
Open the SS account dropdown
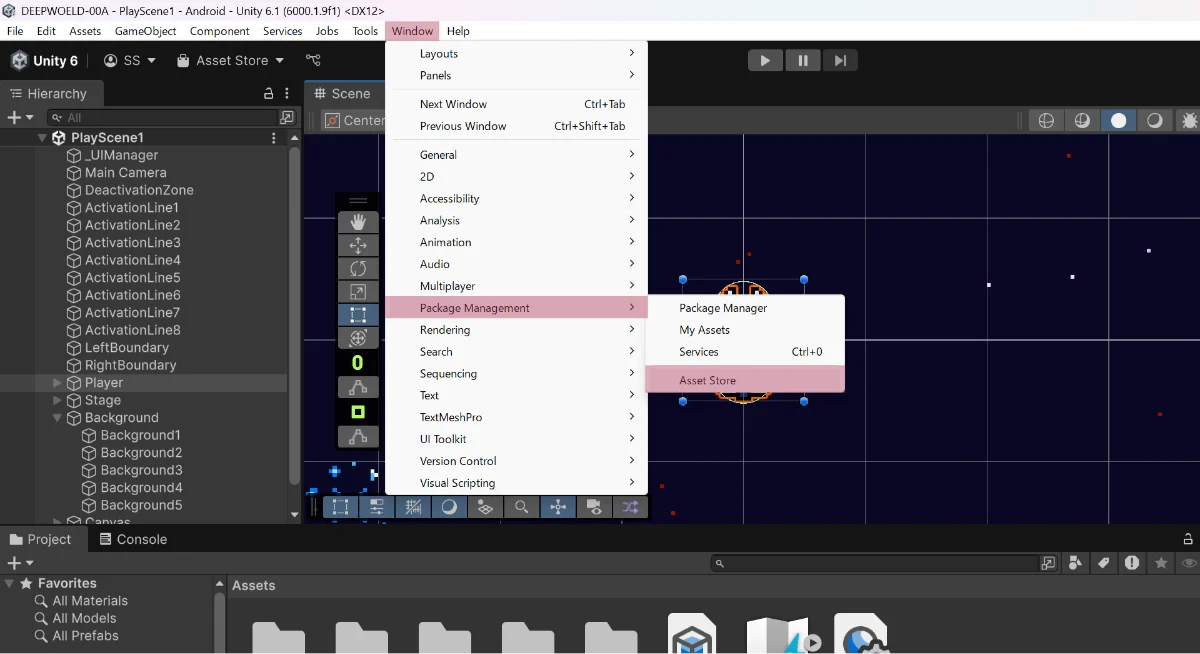pyautogui.click(x=130, y=61)
